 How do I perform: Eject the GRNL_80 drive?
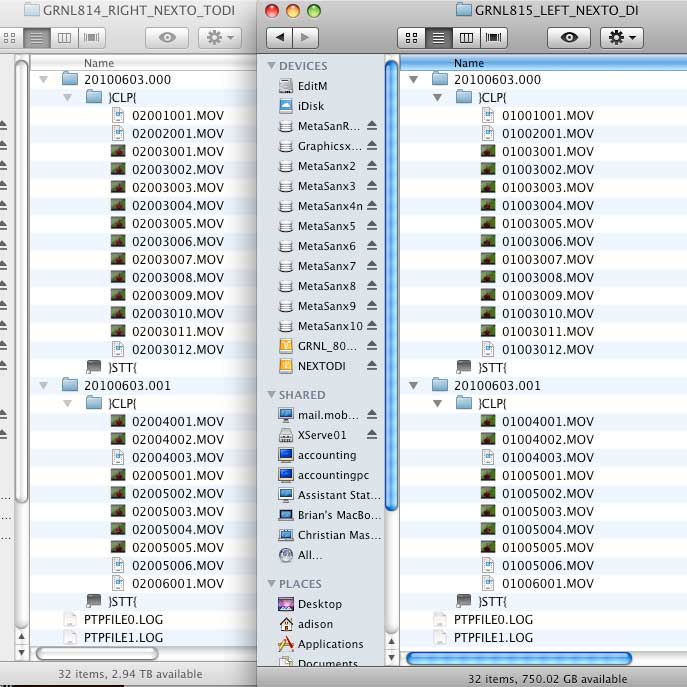372,346
